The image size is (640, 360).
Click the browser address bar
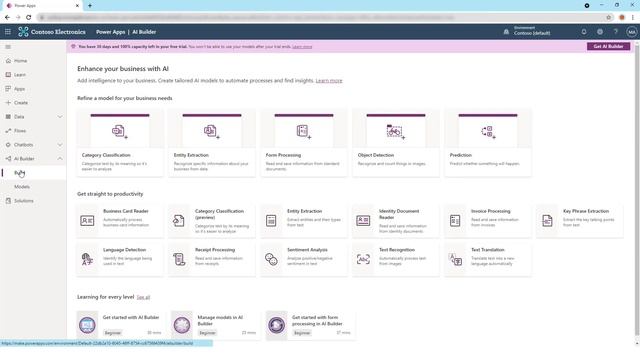point(322,17)
